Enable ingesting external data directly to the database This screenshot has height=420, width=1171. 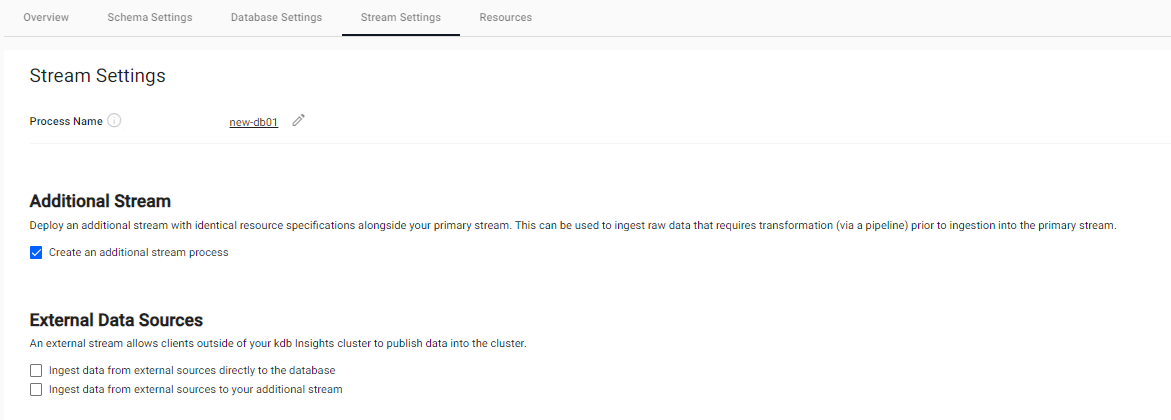[x=36, y=371]
